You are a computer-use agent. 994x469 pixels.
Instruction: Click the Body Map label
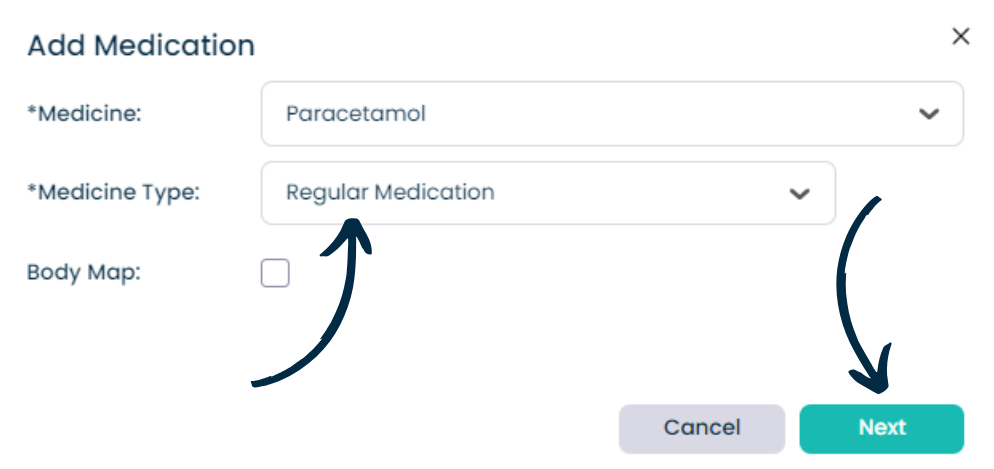pos(84,273)
